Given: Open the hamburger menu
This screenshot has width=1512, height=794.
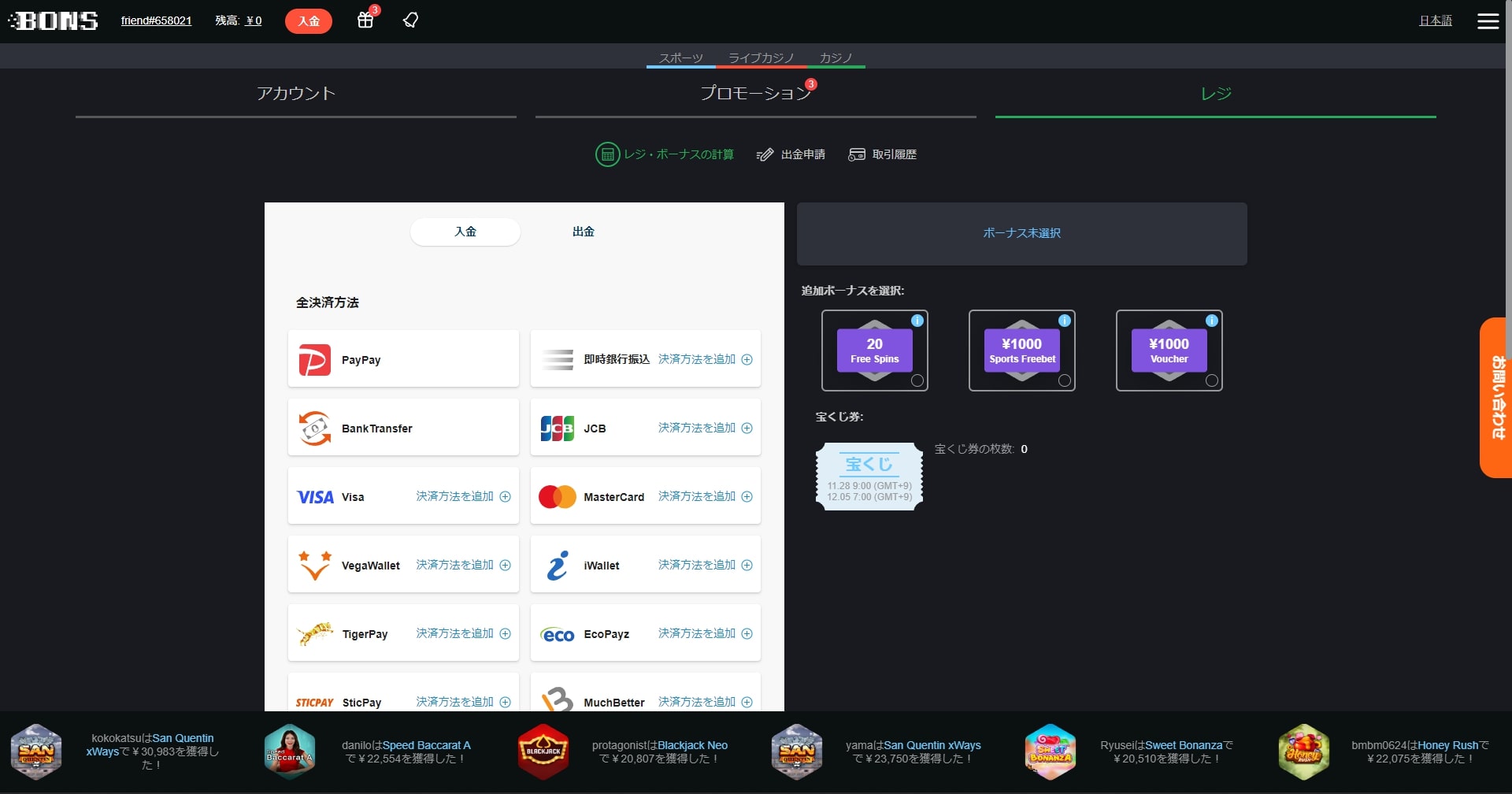Looking at the screenshot, I should (x=1488, y=21).
